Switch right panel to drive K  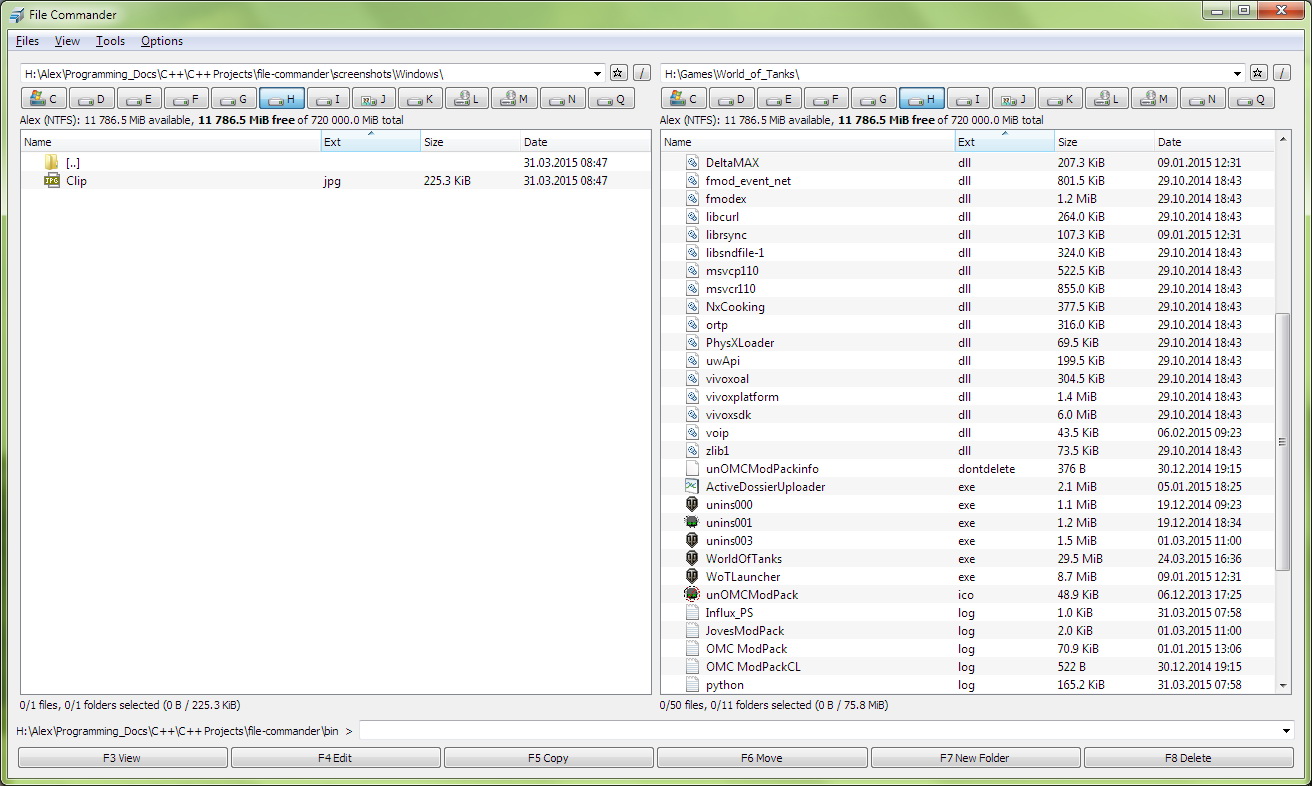click(x=1061, y=99)
